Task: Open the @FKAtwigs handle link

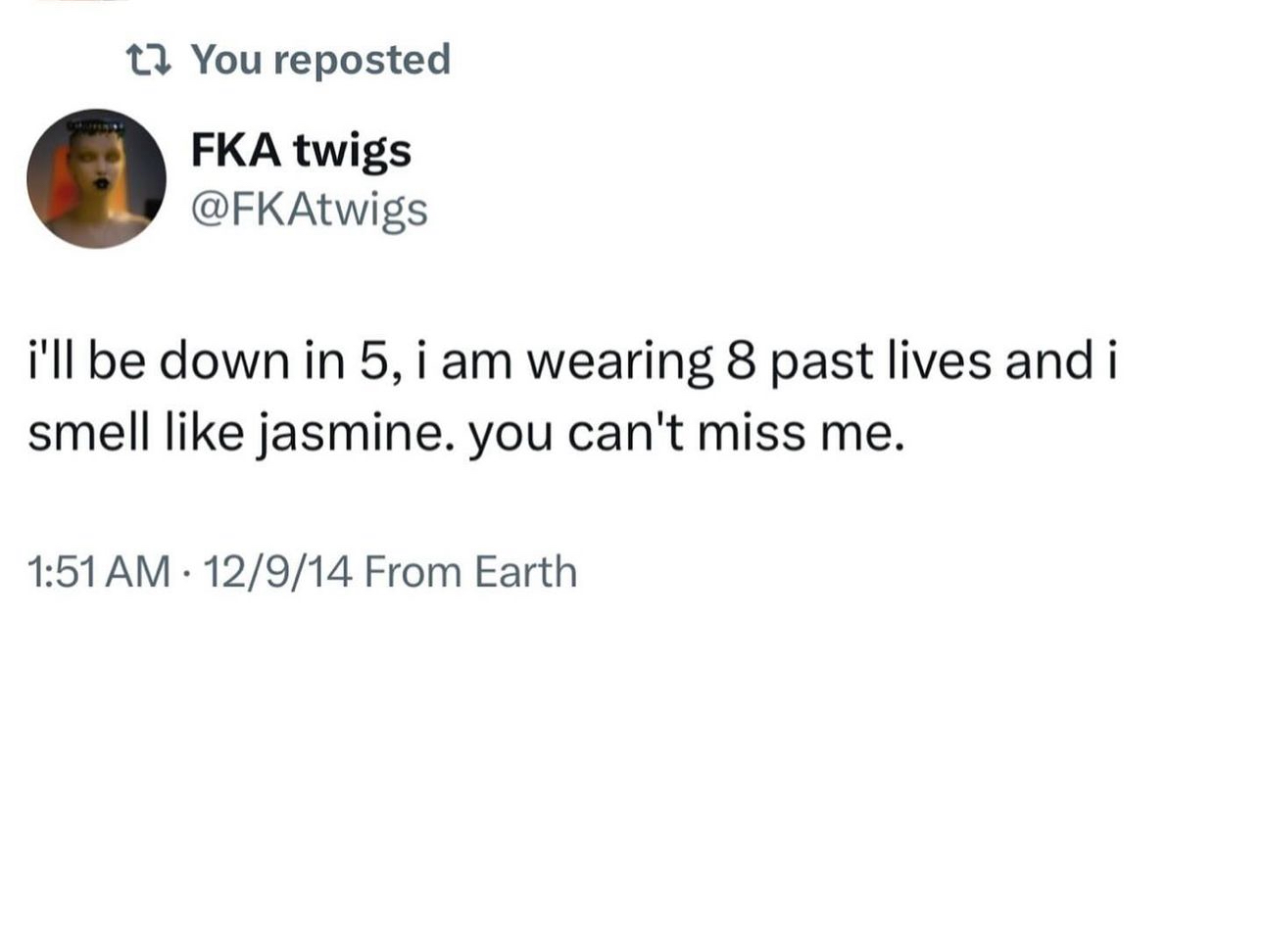Action: tap(308, 209)
